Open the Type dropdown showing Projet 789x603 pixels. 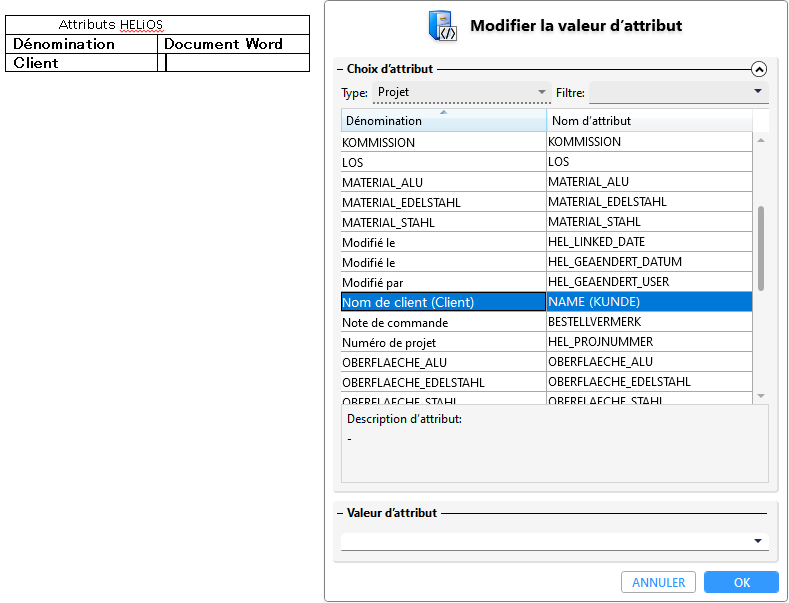pyautogui.click(x=461, y=92)
